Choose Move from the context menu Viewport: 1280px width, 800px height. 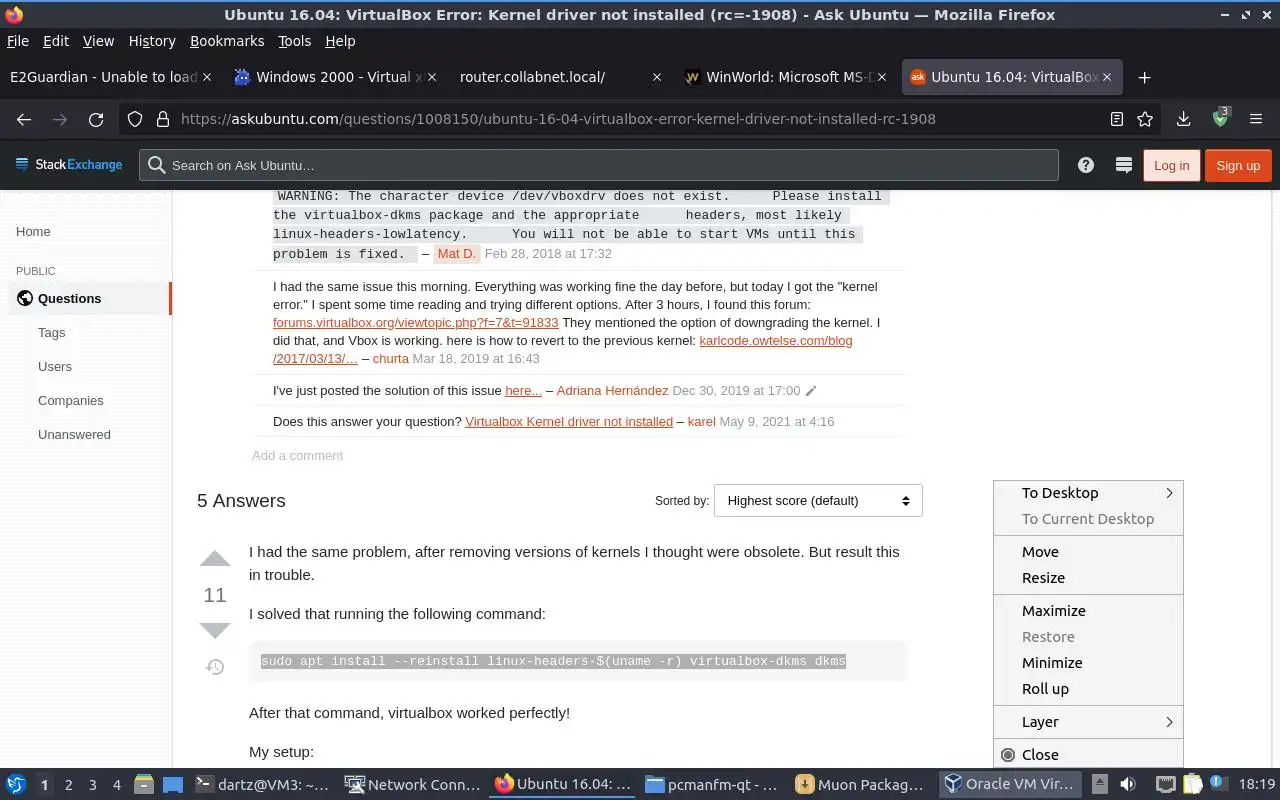(x=1088, y=552)
